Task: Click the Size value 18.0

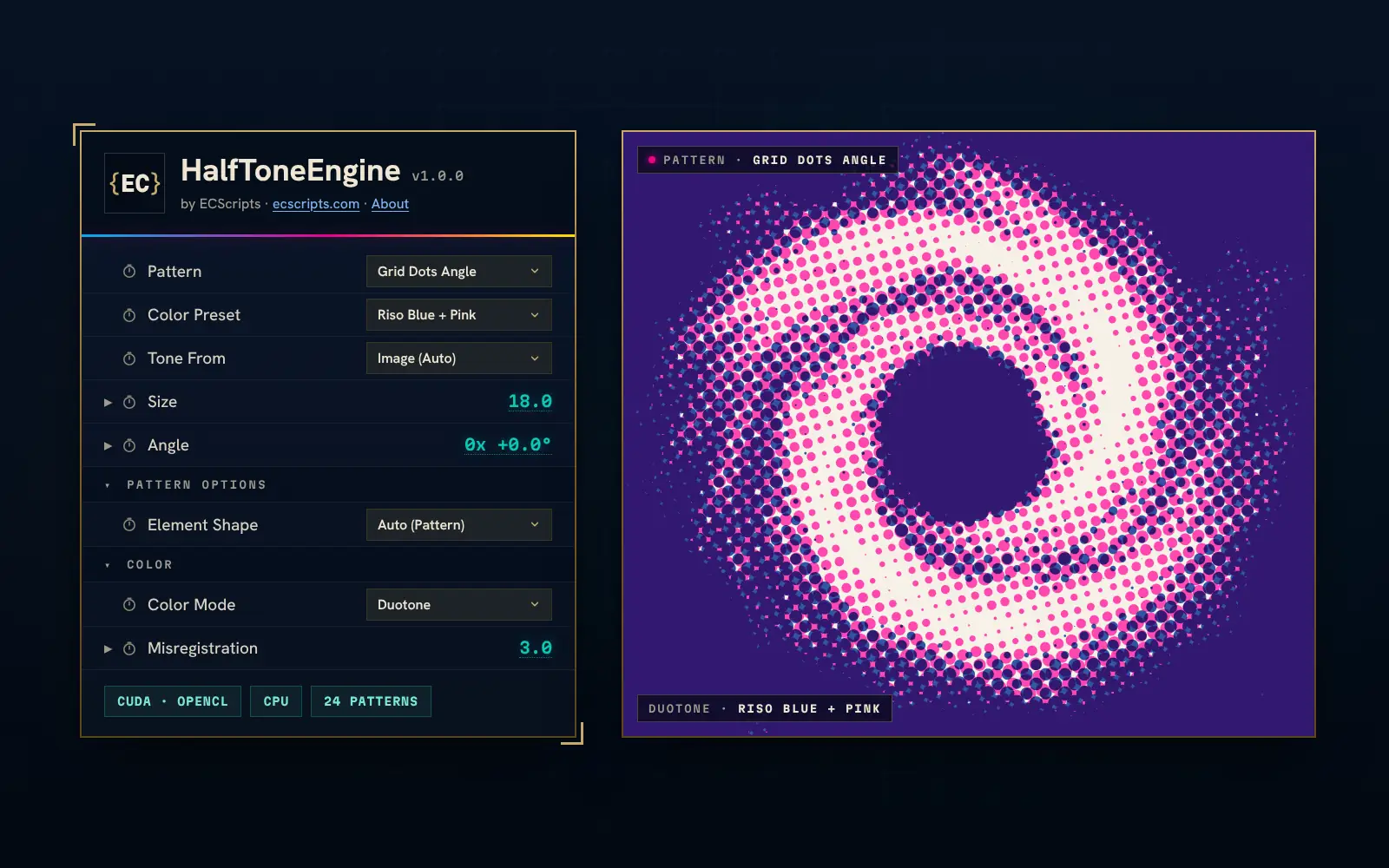Action: 530,402
